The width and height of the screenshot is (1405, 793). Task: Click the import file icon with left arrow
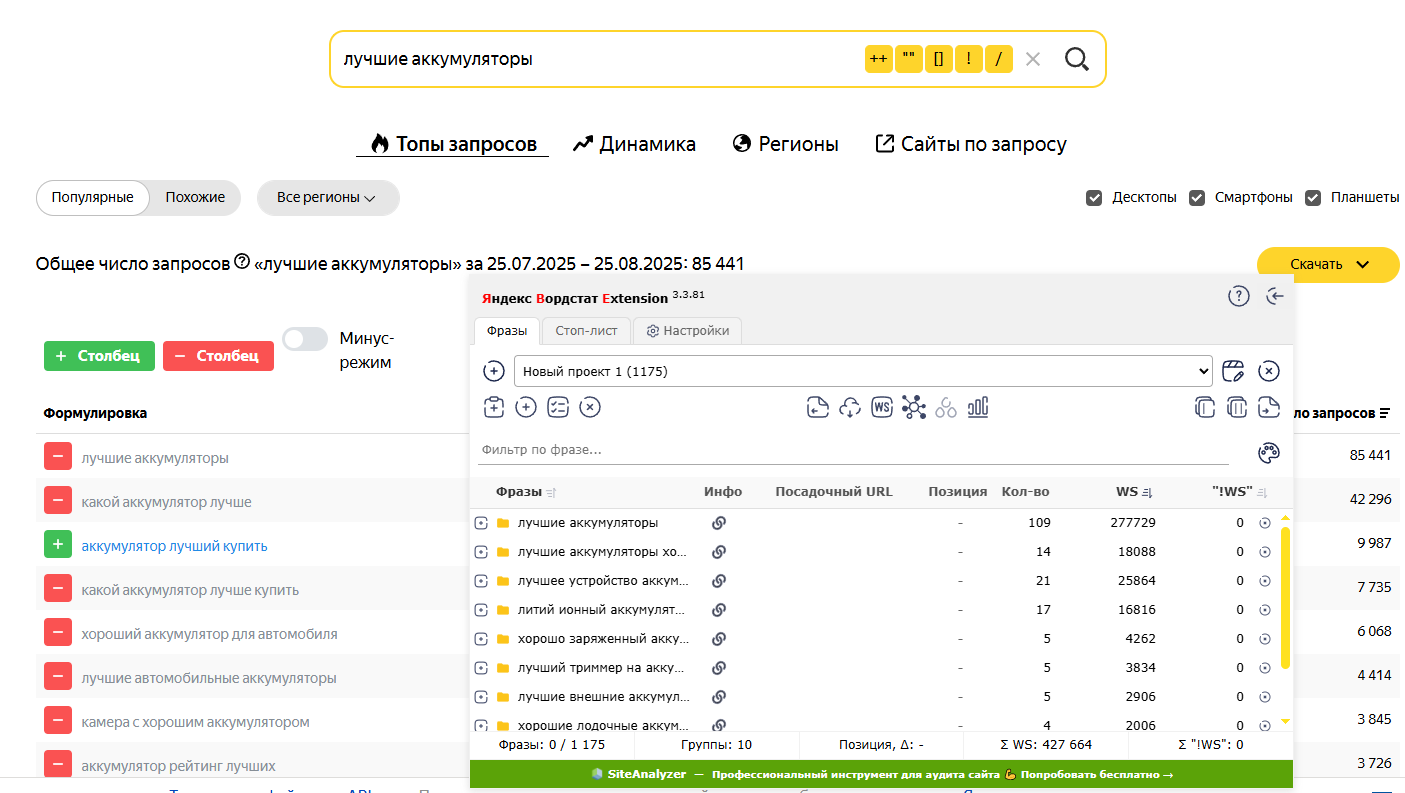[x=818, y=407]
